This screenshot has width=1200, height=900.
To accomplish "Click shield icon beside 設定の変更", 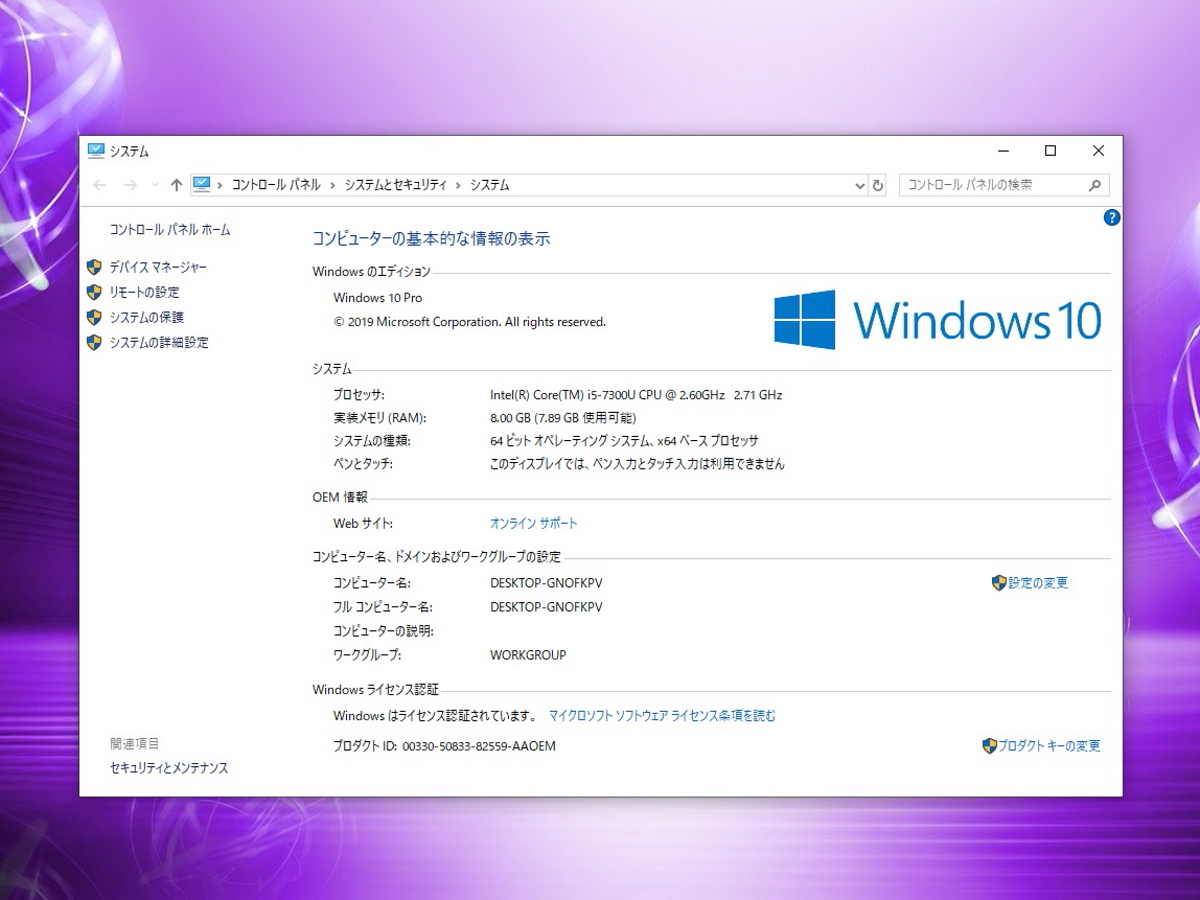I will click(x=998, y=582).
